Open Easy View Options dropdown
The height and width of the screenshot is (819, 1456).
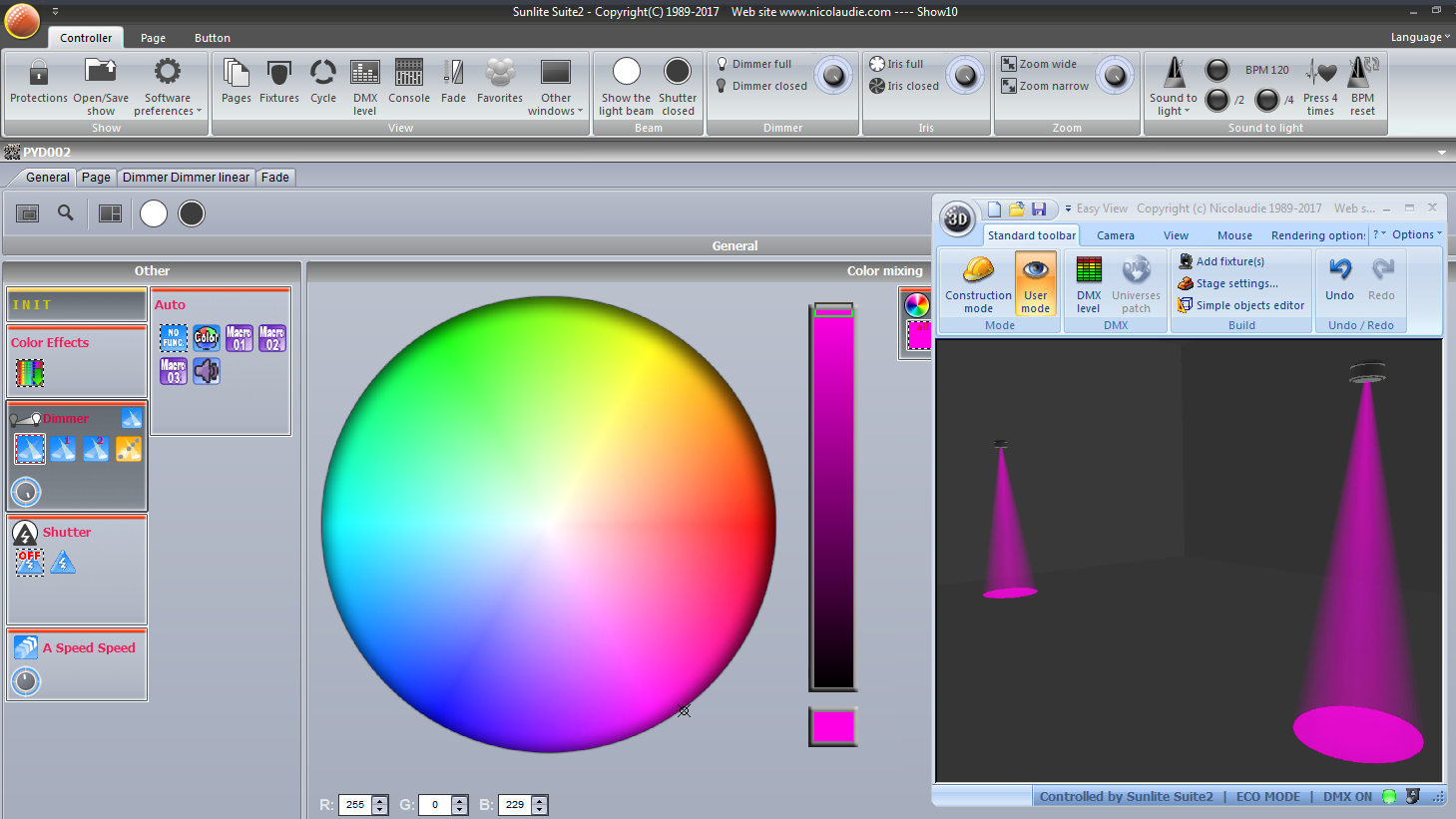pyautogui.click(x=1416, y=234)
